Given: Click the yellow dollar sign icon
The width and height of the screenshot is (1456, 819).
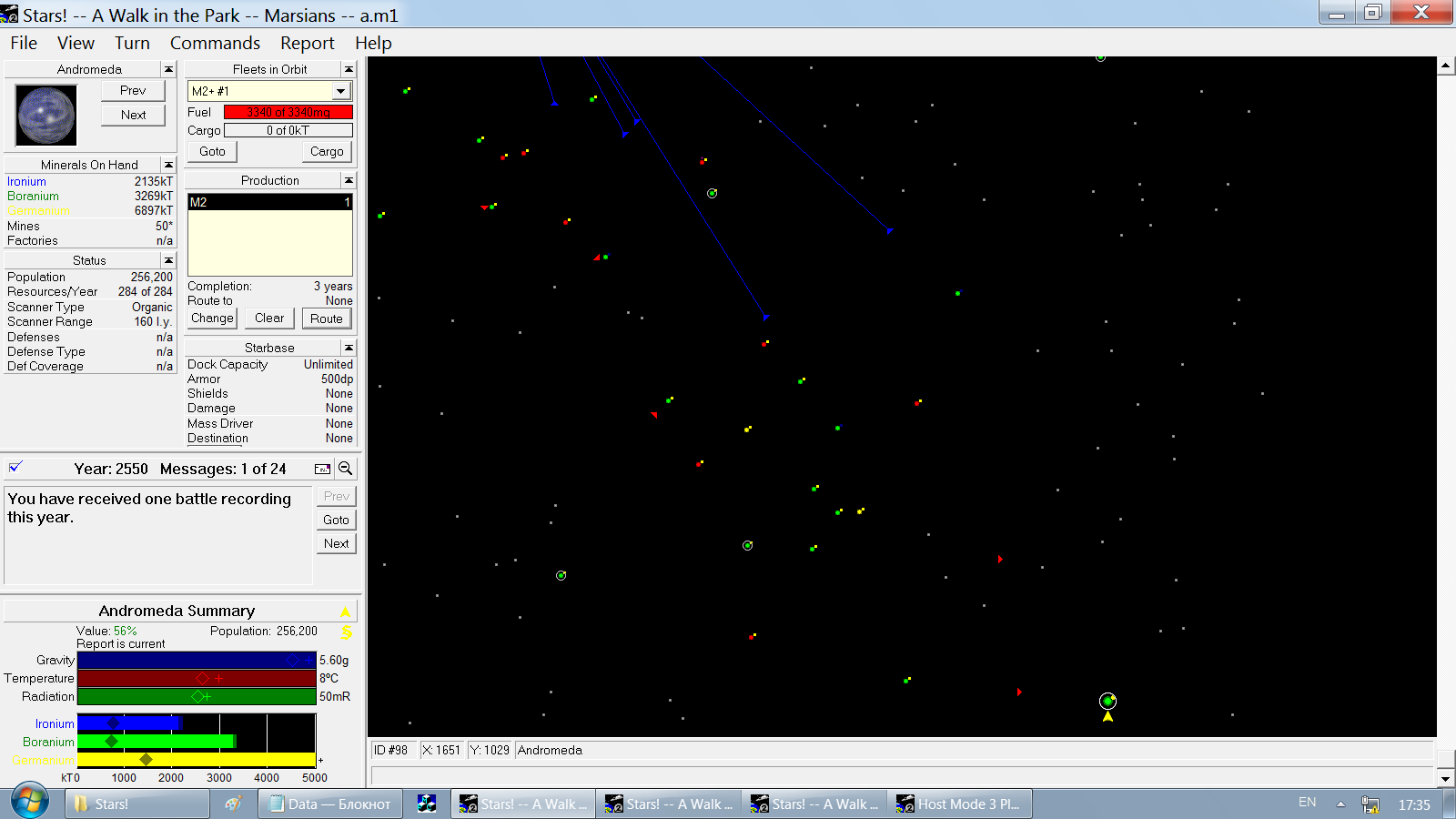Looking at the screenshot, I should coord(346,632).
